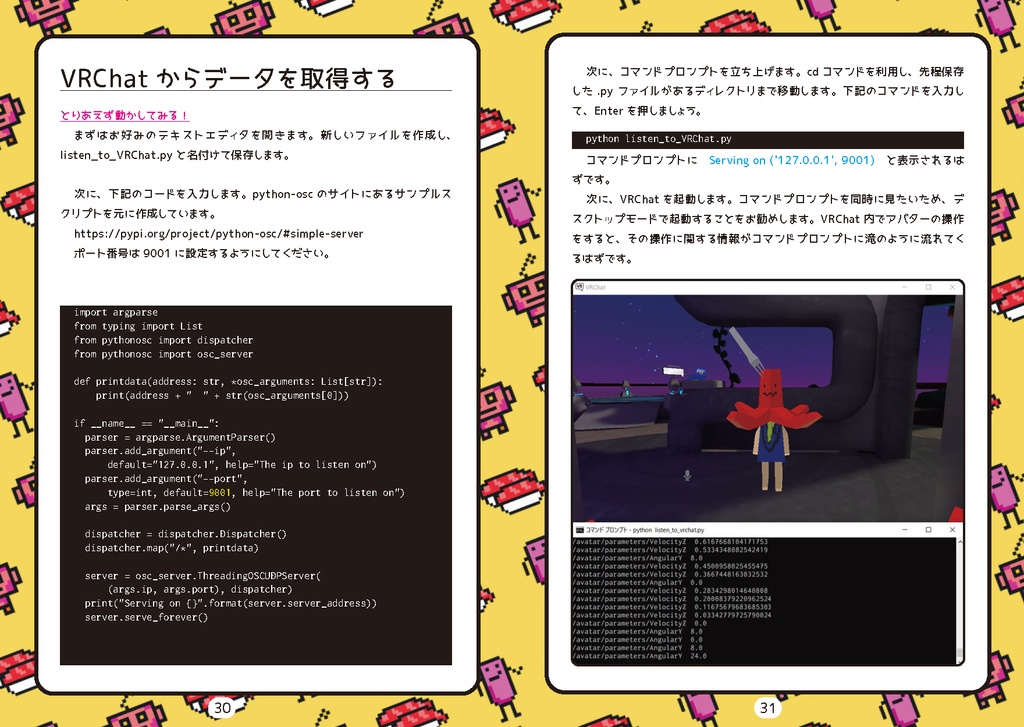Click the minimize icon on the Command Prompt window
1024x727 pixels.
pos(904,527)
